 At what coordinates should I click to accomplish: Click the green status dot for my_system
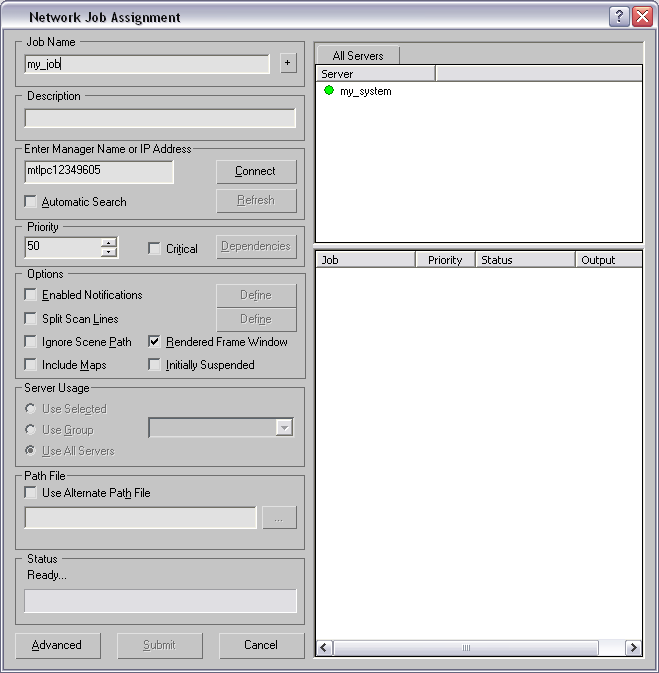(329, 91)
